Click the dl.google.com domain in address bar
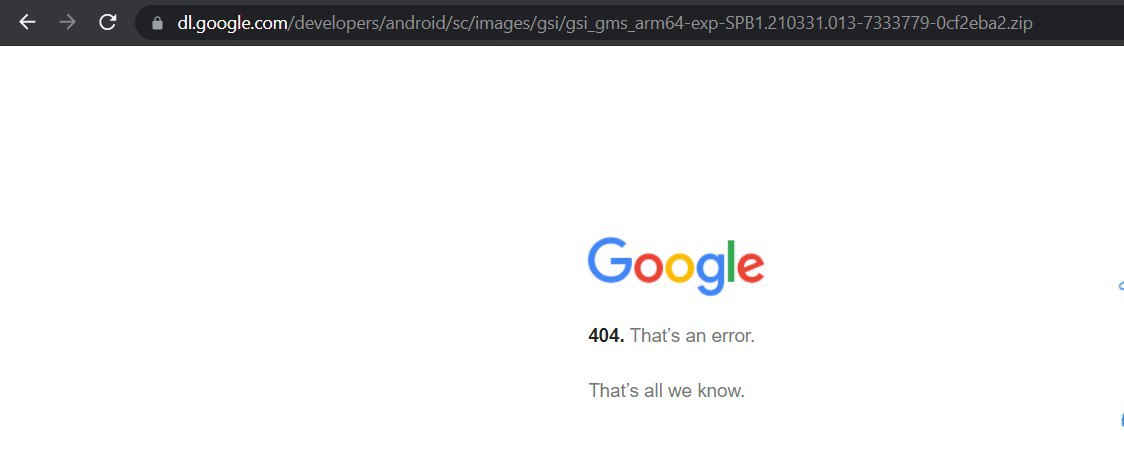This screenshot has width=1124, height=455. [232, 23]
